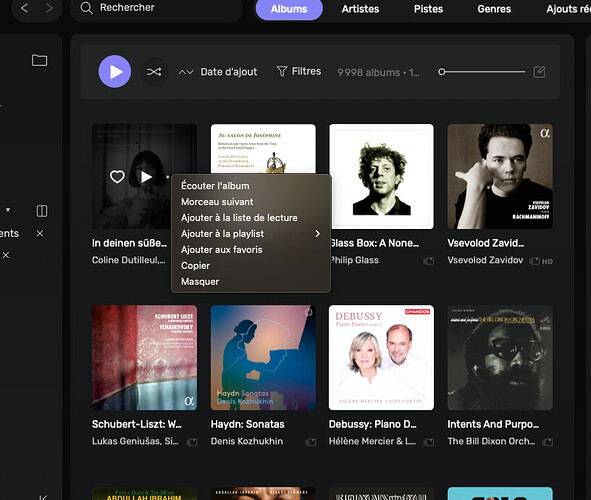Viewport: 591px width, 500px height.
Task: Click the heart icon on In deinen süße album
Action: [117, 176]
